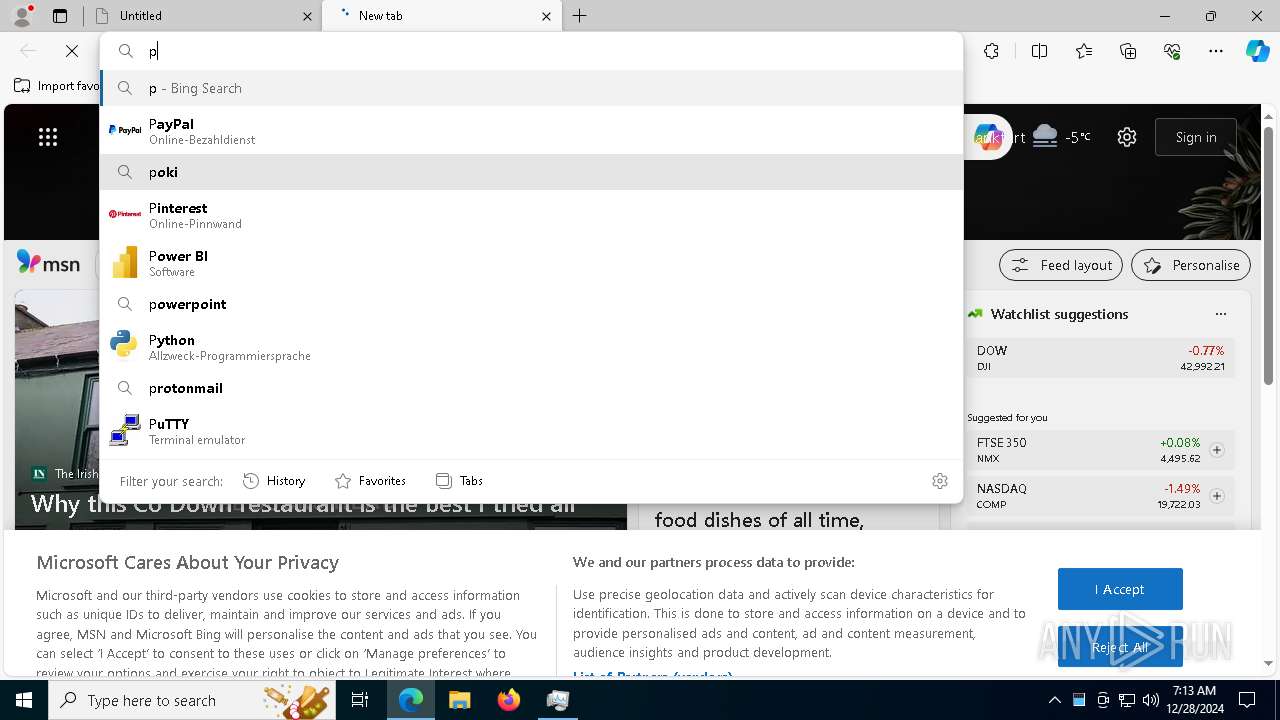This screenshot has height=720, width=1280.
Task: Choose the powerpoint search suggestion
Action: click(532, 304)
